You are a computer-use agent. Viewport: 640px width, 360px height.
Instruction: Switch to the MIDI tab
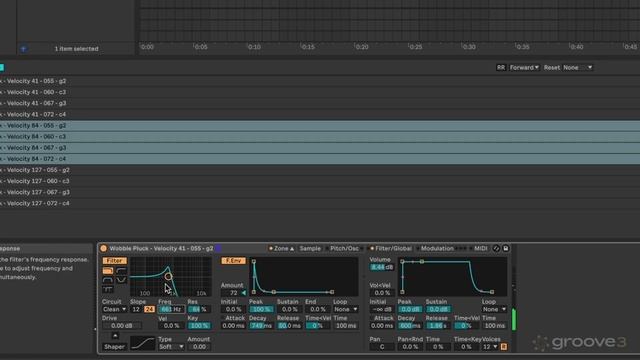coord(480,248)
